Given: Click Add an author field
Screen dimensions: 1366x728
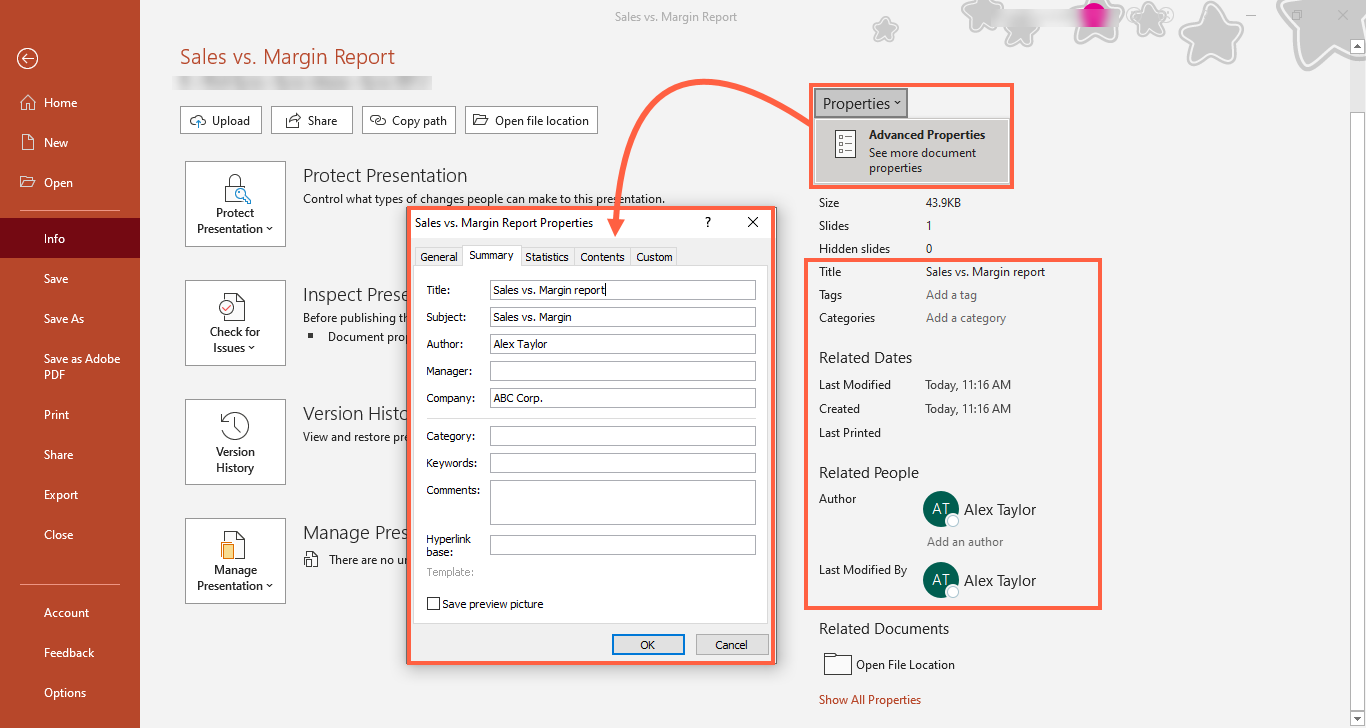Looking at the screenshot, I should (965, 542).
